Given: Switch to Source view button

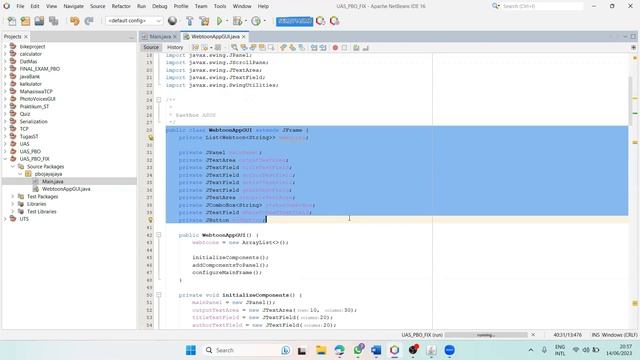Looking at the screenshot, I should 151,47.
